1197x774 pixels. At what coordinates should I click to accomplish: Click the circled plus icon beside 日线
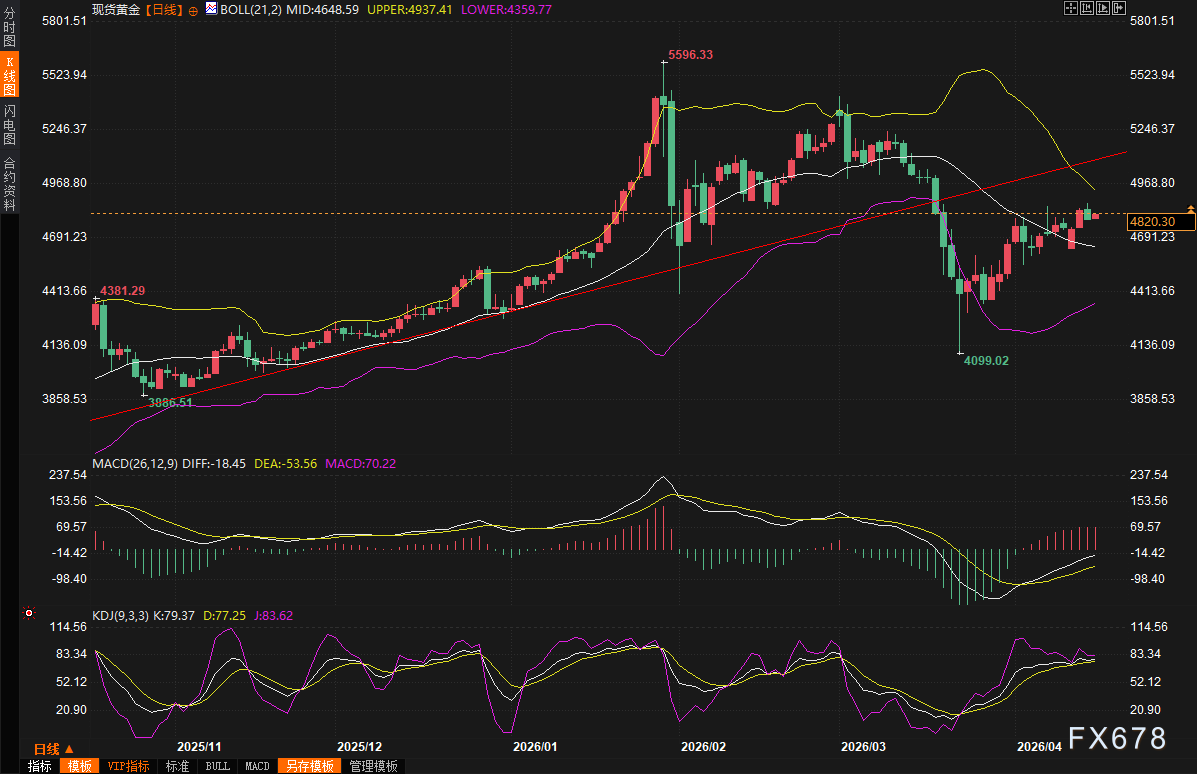[193, 9]
